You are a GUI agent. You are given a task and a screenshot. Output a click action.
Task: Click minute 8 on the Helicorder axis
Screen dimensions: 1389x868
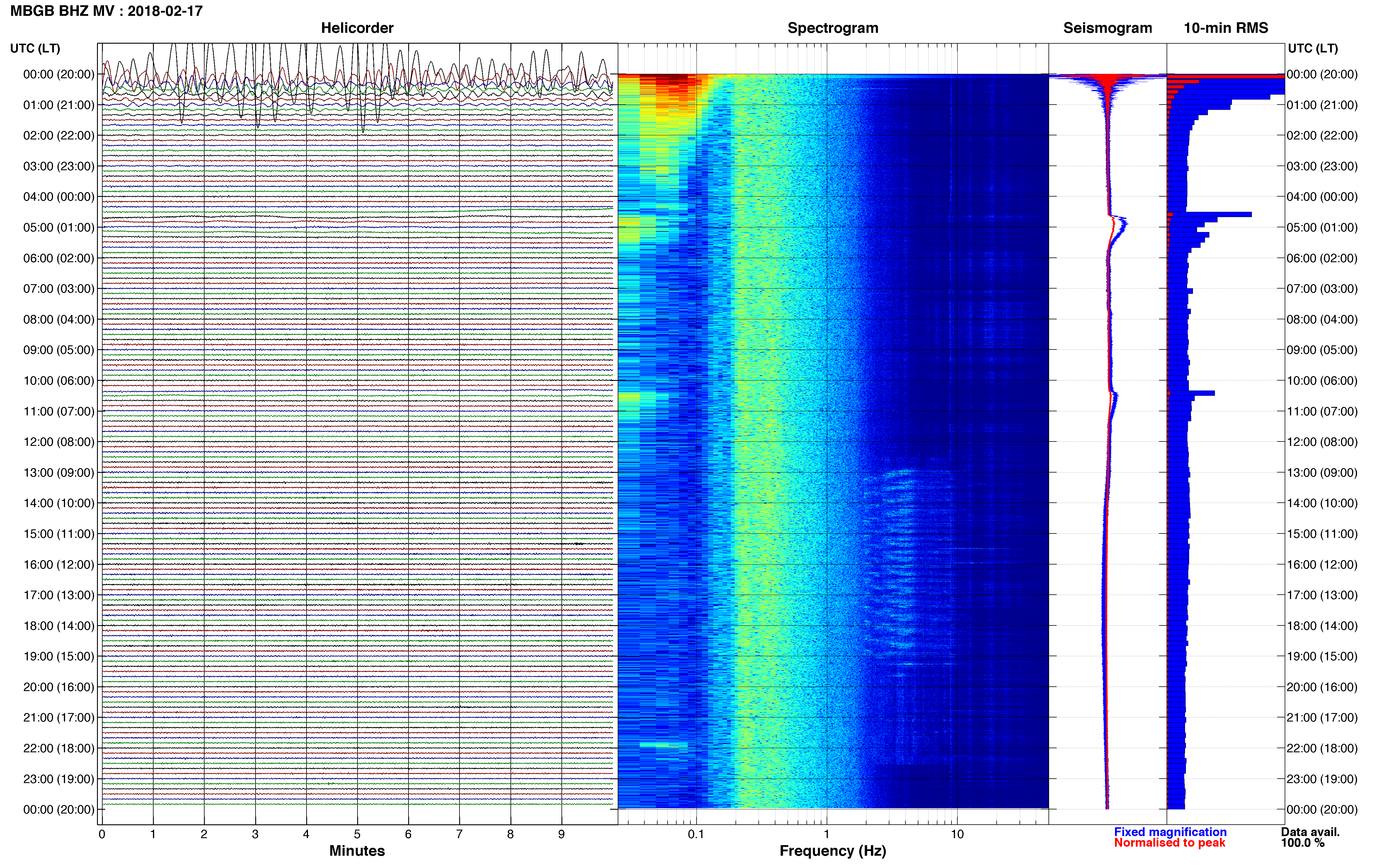click(x=510, y=834)
